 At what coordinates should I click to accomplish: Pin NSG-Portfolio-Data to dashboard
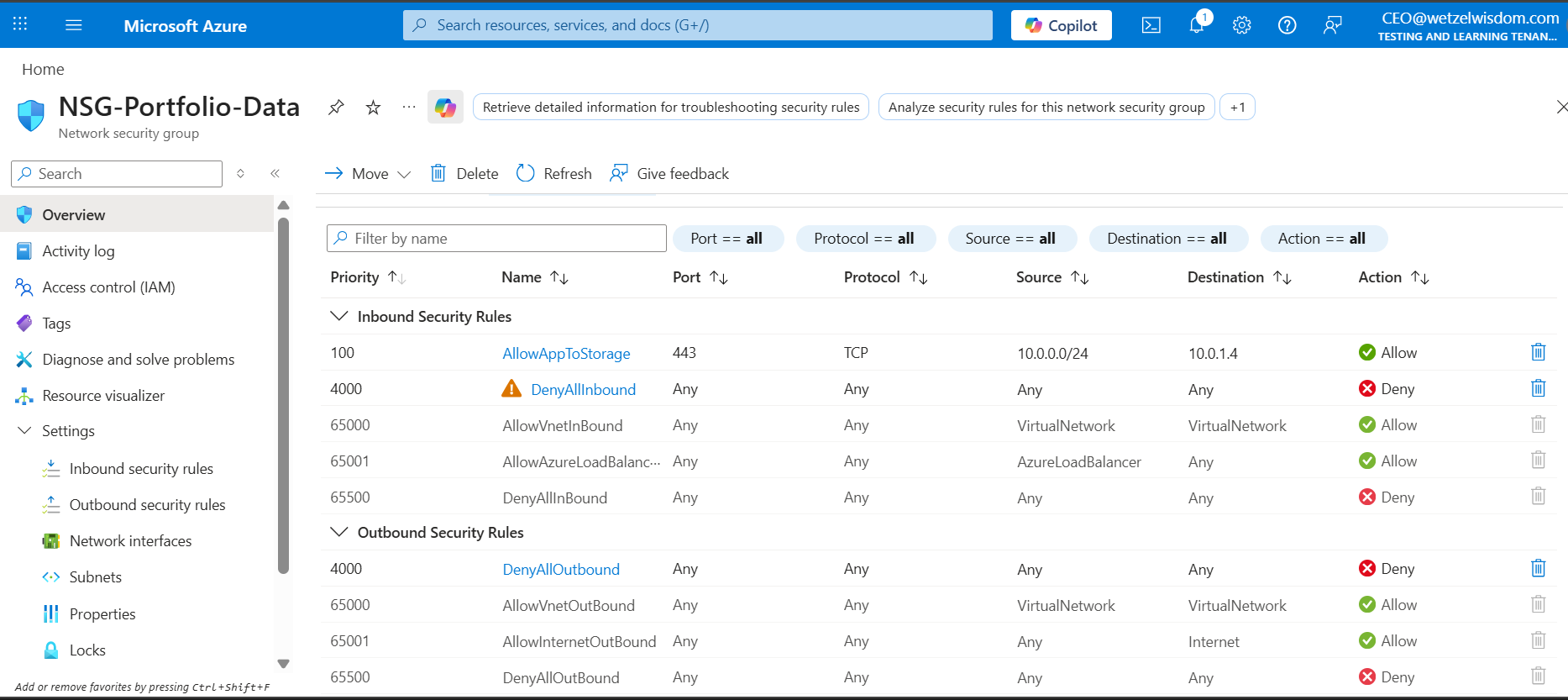(336, 108)
